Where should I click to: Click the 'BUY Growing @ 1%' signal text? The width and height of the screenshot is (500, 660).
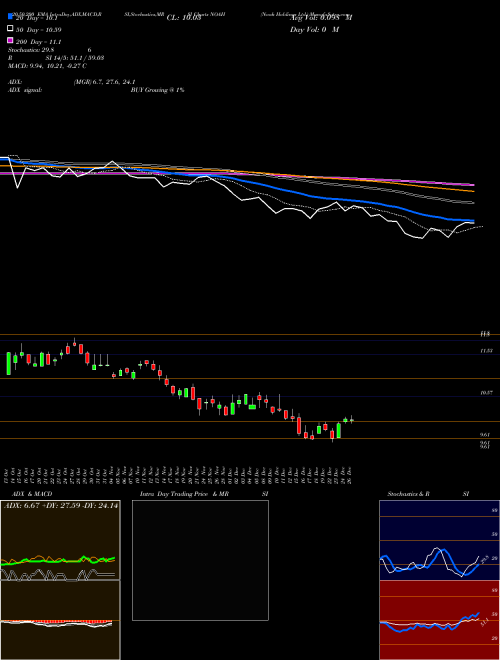(157, 90)
